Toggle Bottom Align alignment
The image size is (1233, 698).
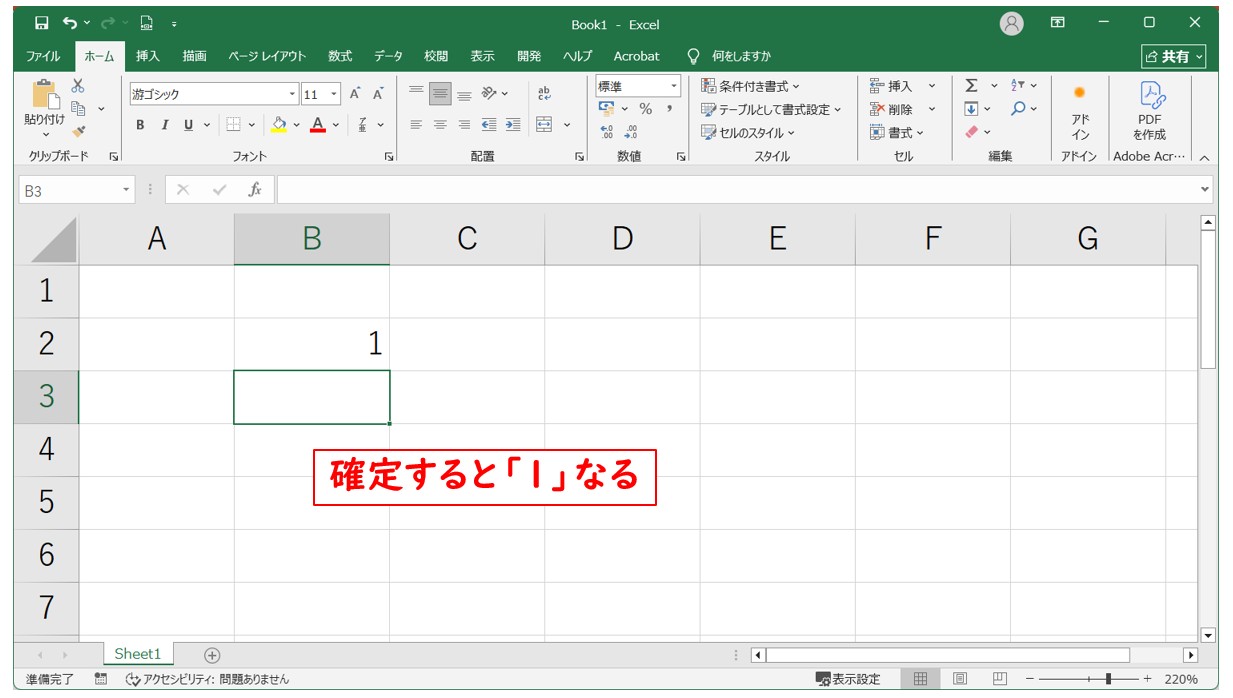coord(464,94)
